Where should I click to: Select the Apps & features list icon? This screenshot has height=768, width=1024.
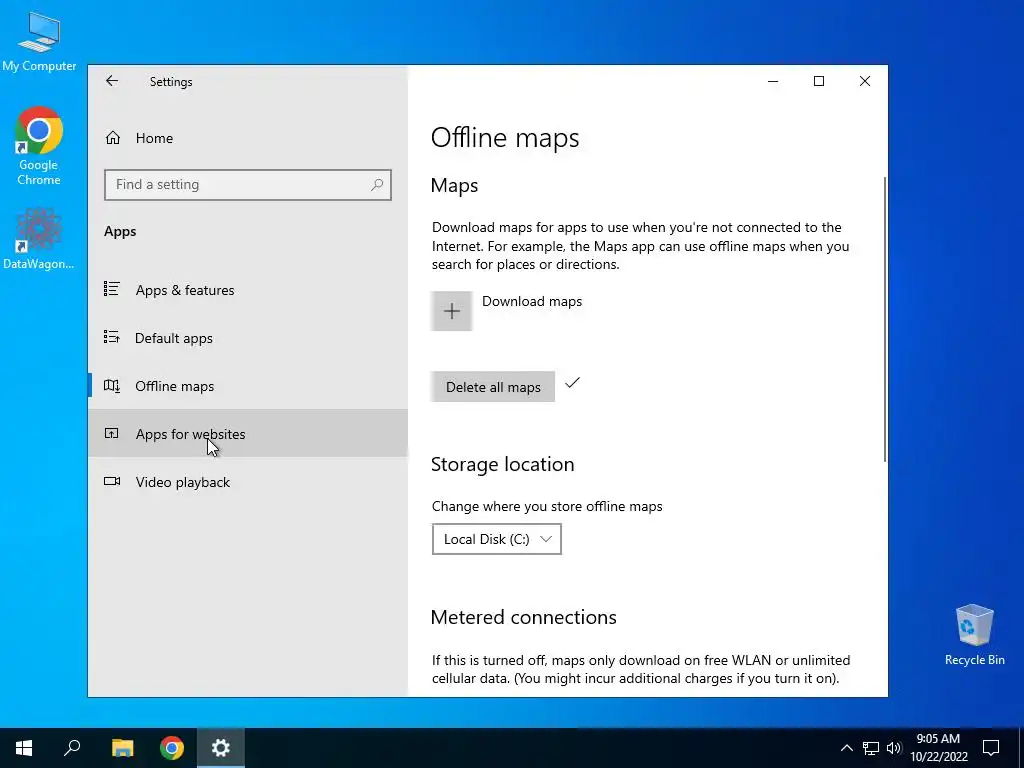click(112, 289)
